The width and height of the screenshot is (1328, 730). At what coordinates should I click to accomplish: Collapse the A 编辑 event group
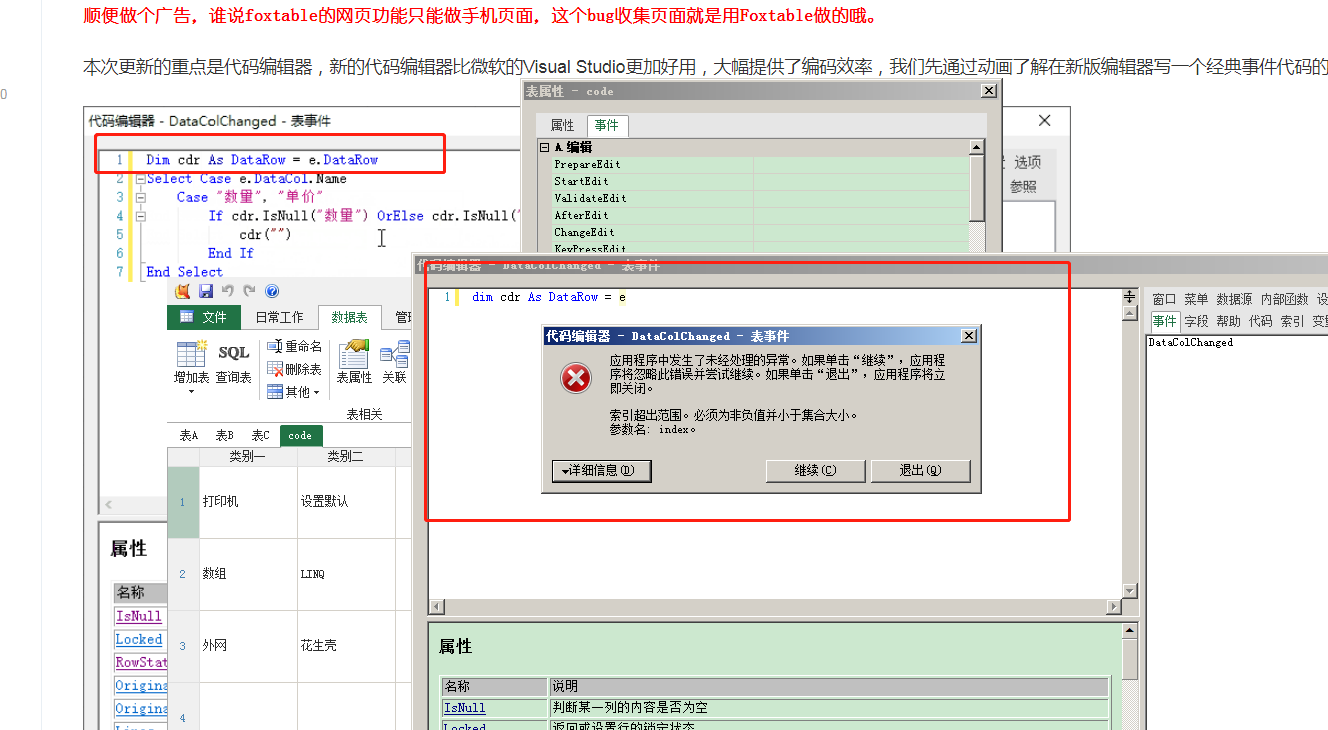point(545,147)
